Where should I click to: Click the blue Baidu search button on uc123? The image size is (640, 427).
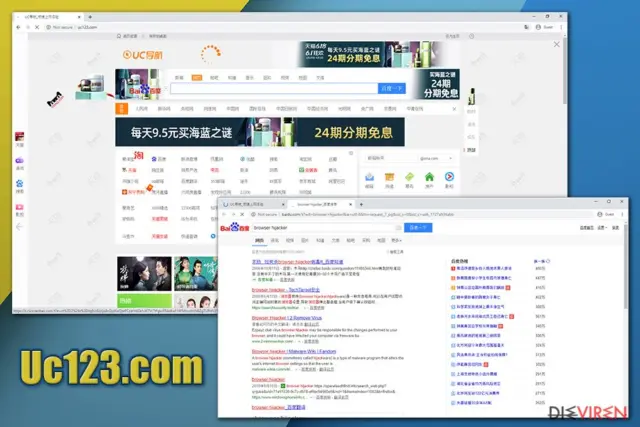(392, 88)
